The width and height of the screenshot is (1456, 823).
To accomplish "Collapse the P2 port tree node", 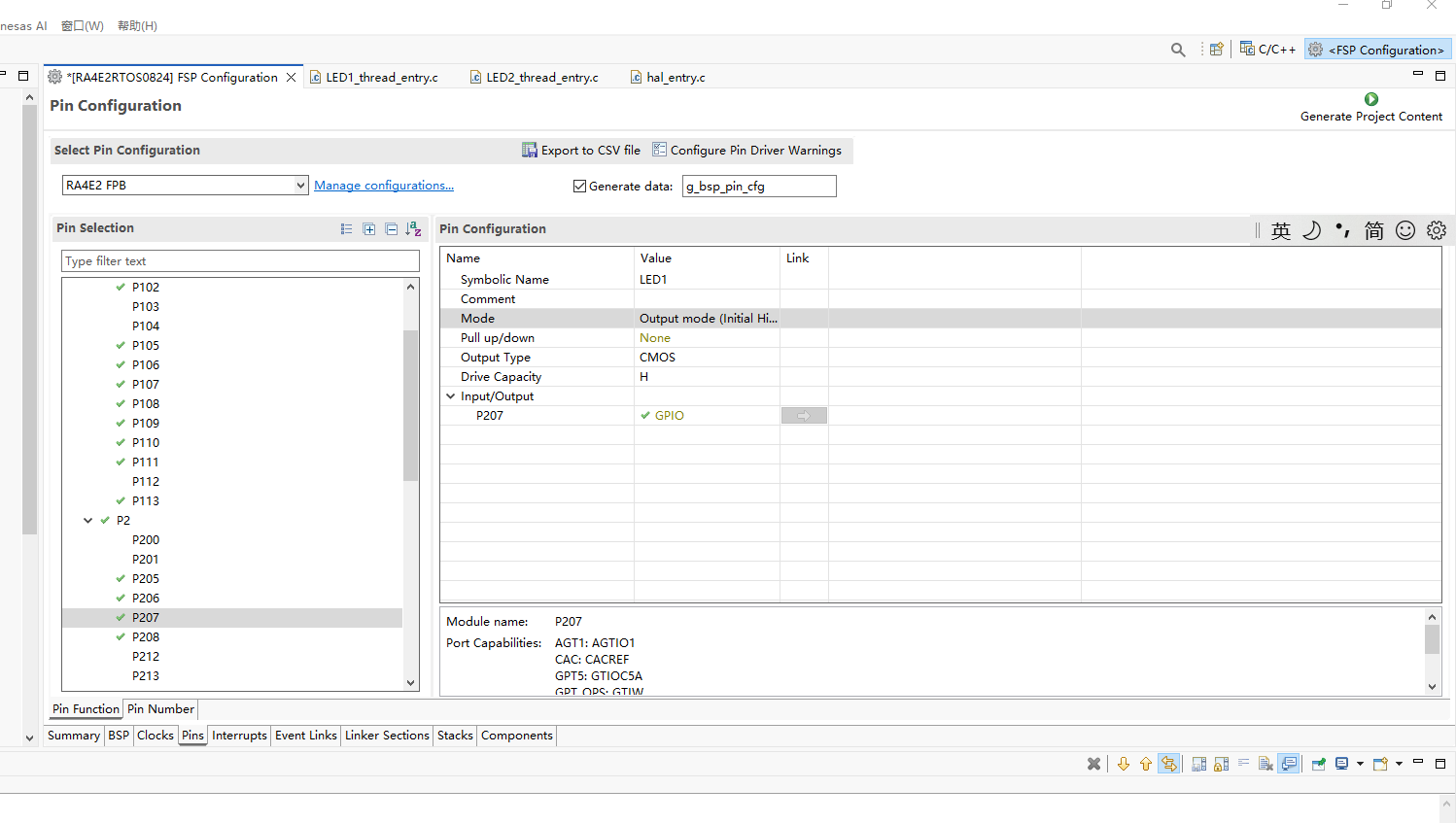I will (88, 521).
